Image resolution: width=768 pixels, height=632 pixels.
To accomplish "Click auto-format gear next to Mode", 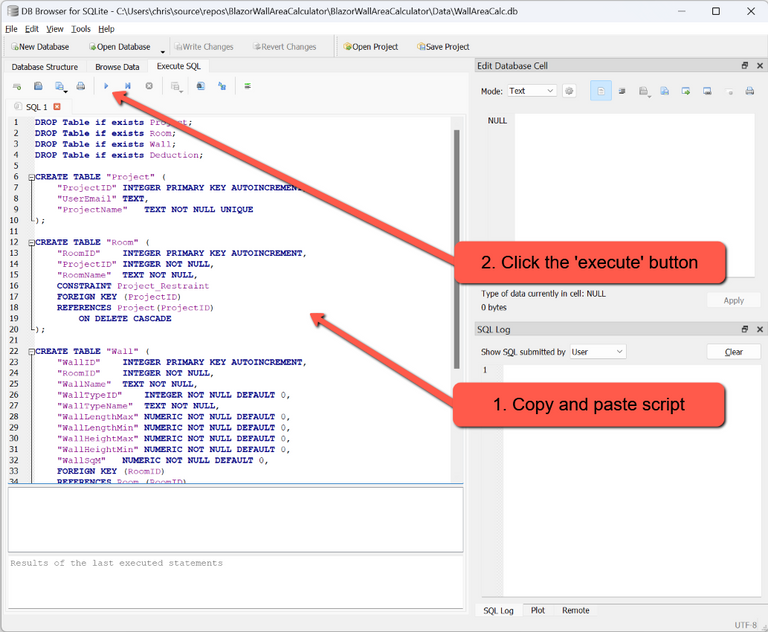I will (569, 91).
